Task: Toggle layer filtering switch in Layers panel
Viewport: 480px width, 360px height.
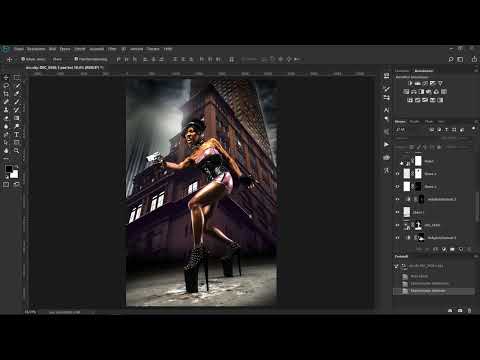Action: (x=473, y=129)
